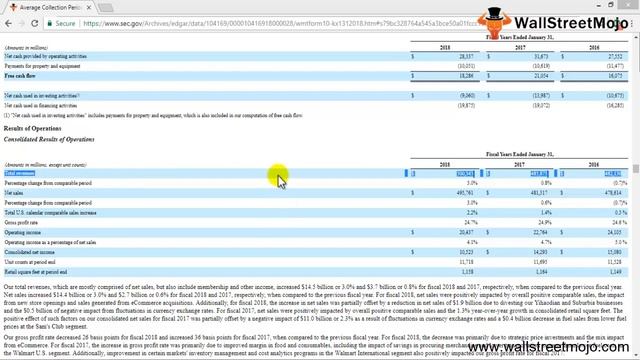This screenshot has width=640, height=360.
Task: Click Consolidated Results of Operations subheading
Action: (x=49, y=139)
